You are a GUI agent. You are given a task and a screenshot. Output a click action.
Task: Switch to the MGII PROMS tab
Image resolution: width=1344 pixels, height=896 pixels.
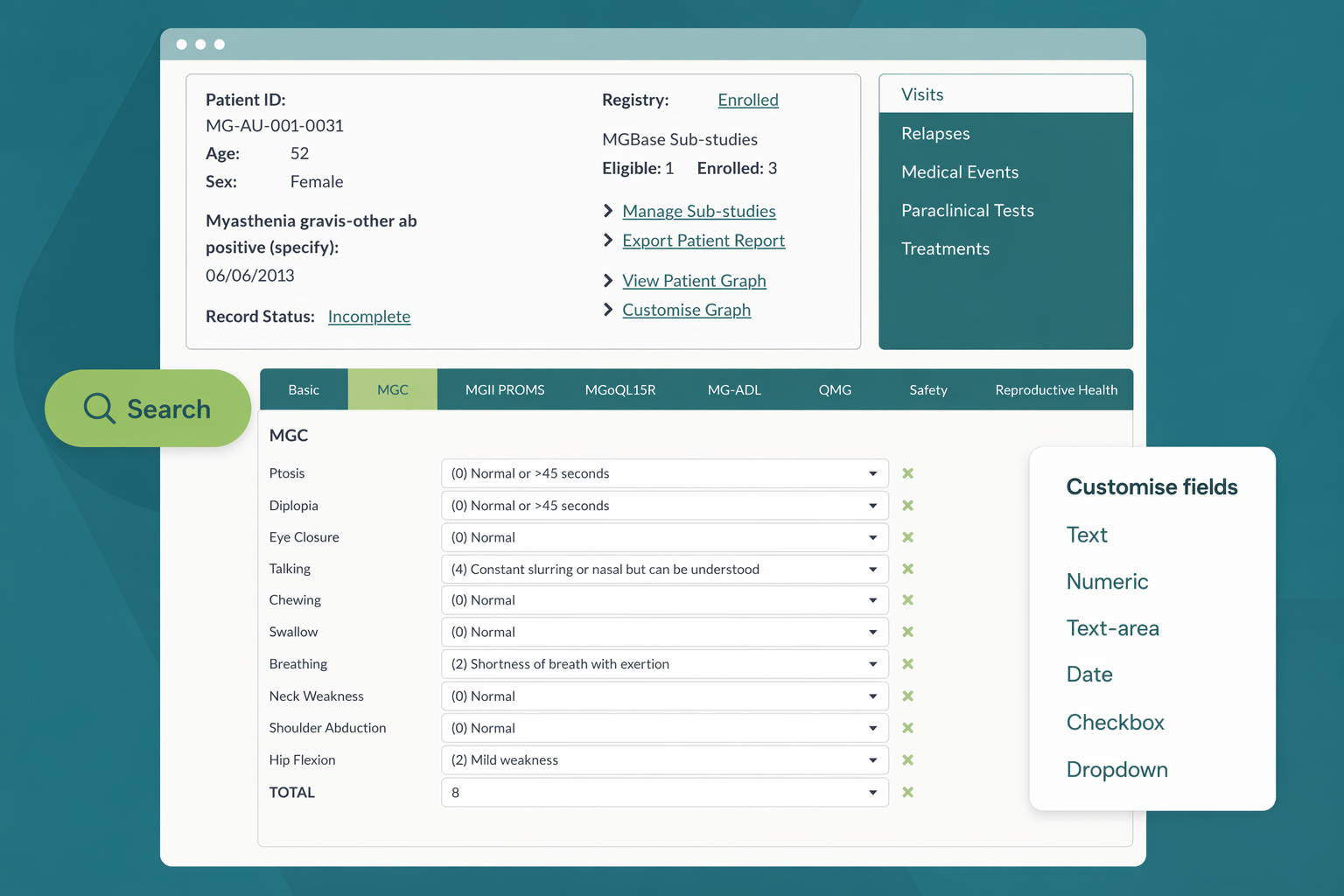505,389
